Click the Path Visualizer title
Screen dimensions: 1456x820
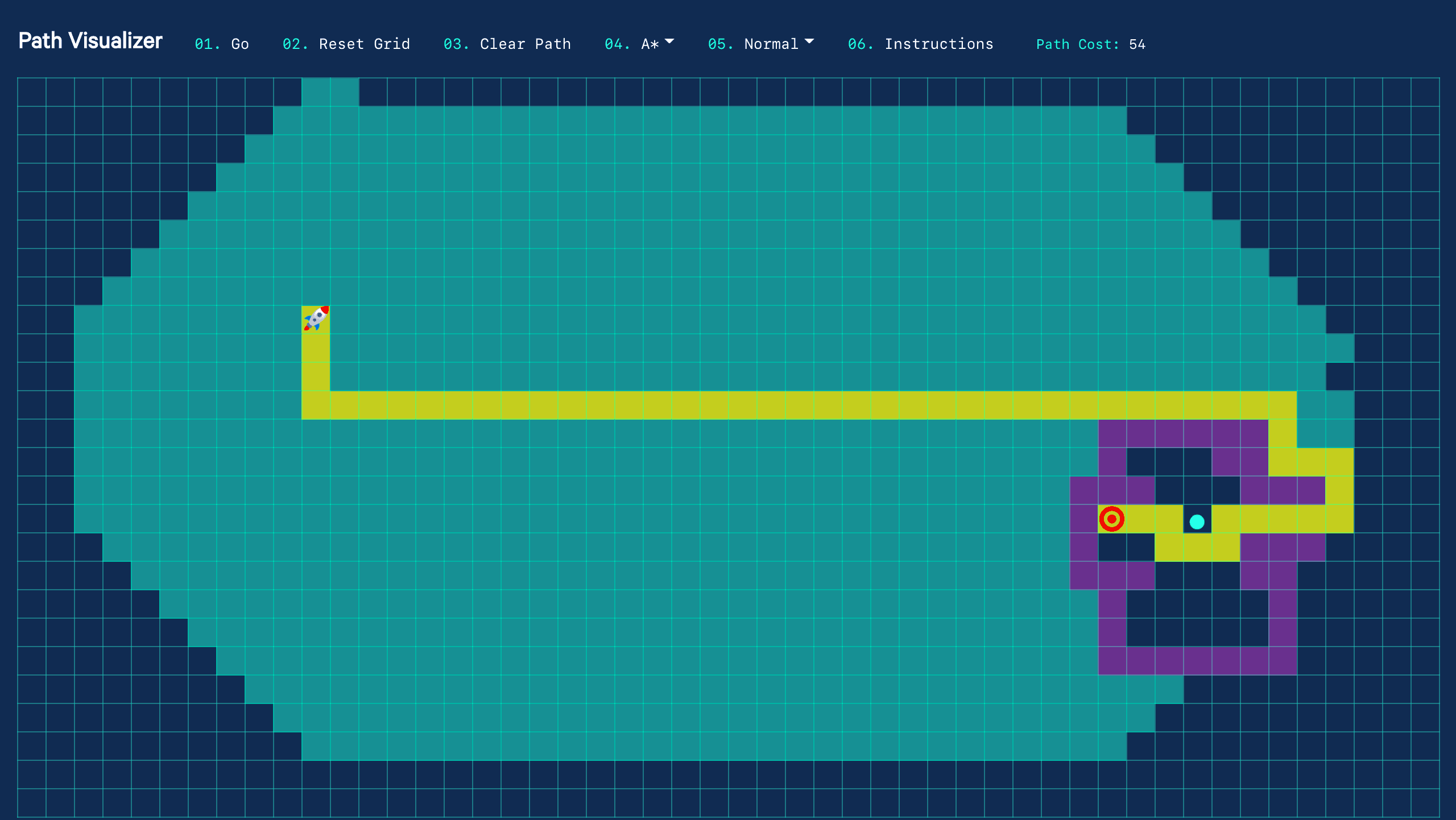point(90,41)
